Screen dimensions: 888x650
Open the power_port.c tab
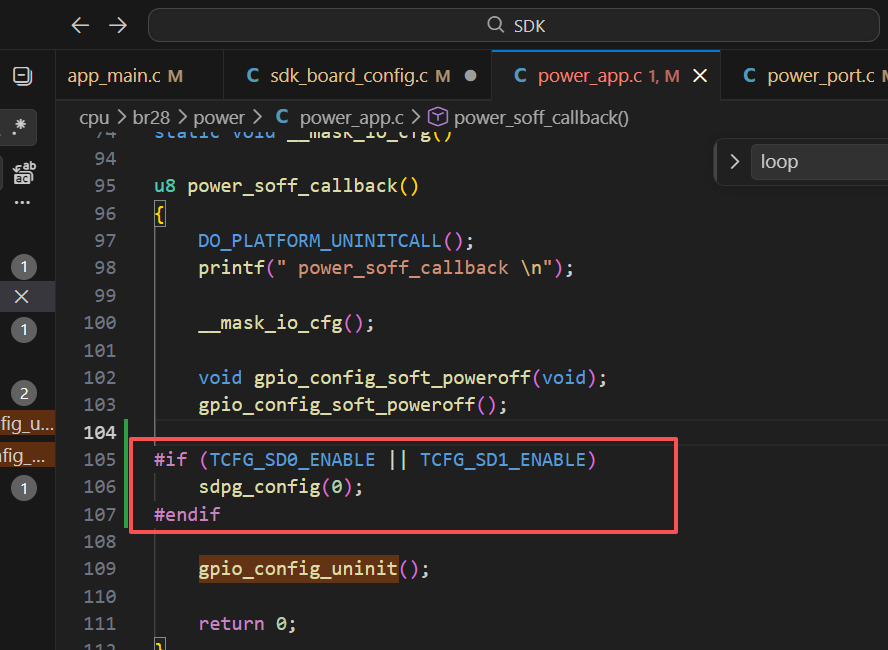click(x=804, y=76)
